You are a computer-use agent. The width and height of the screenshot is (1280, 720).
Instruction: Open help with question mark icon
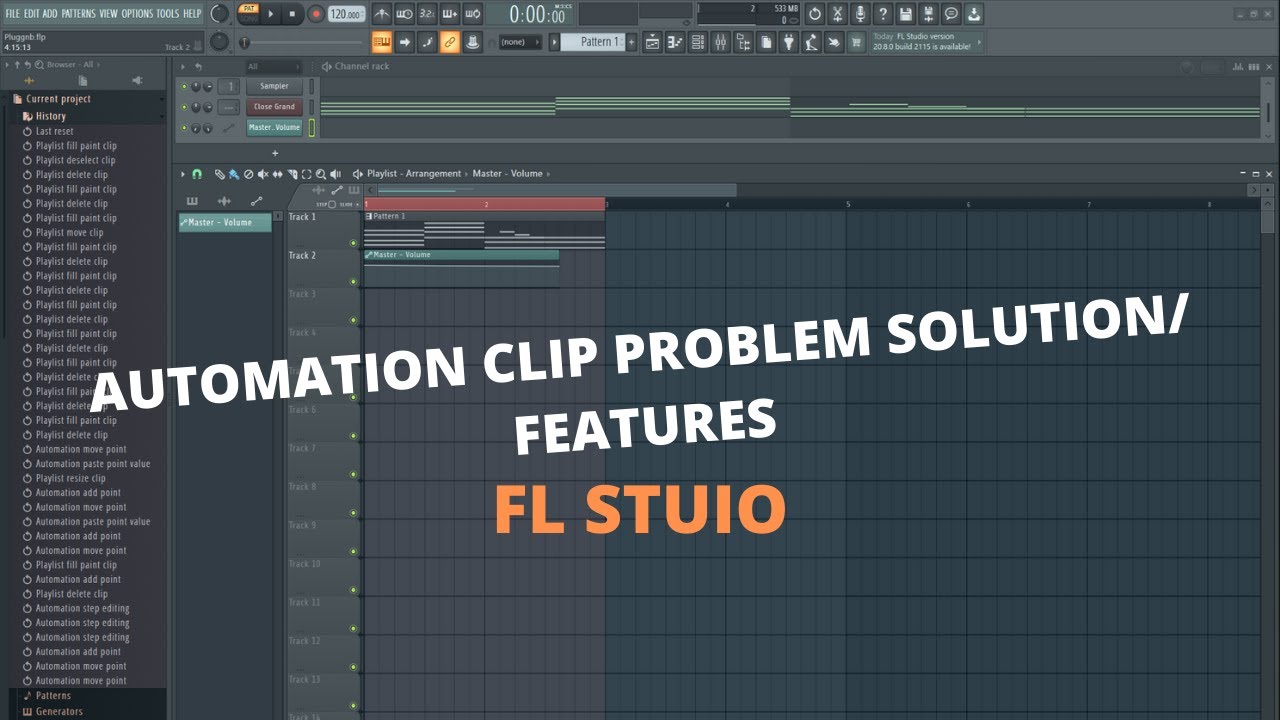pos(883,14)
